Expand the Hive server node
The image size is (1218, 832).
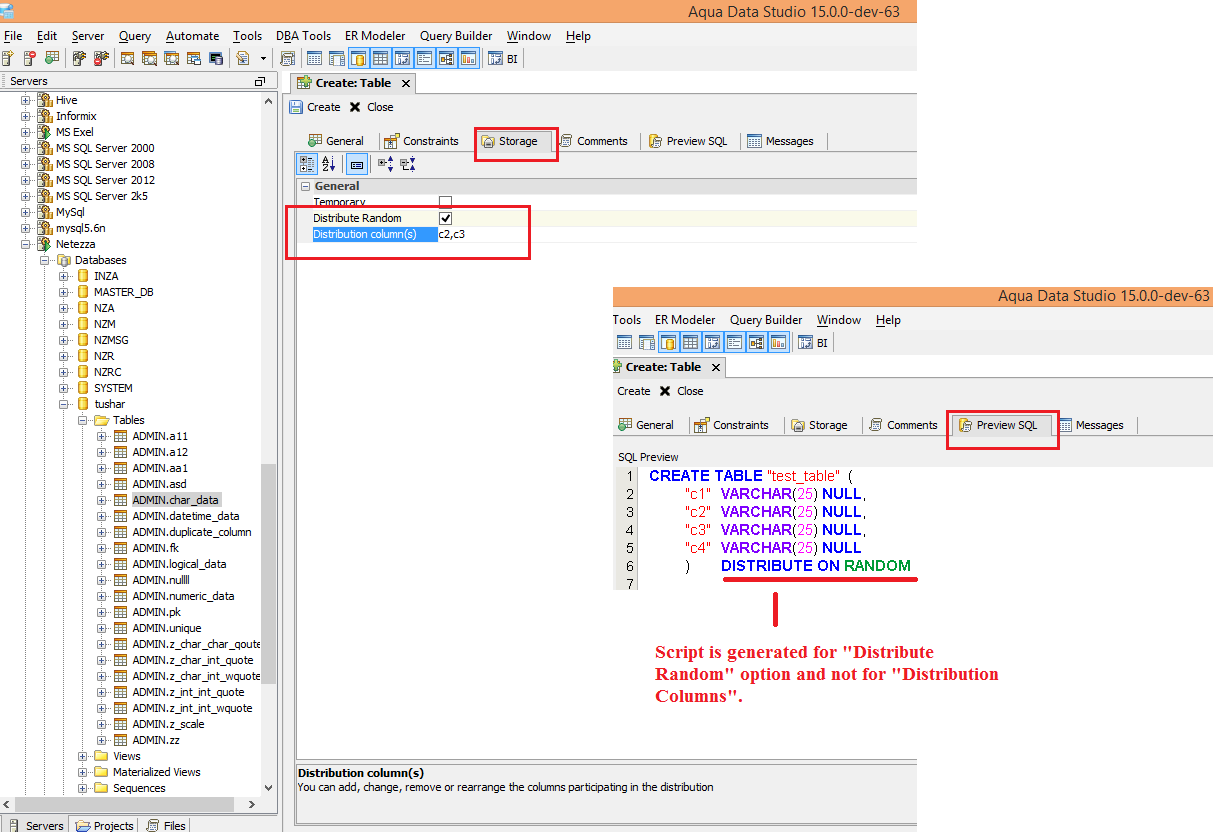click(x=26, y=100)
